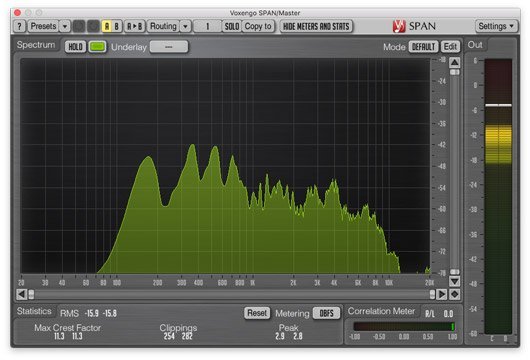Screen dimensions: 530x360
Task: Click the window title Voxengo SPAN/Master
Action: (265, 13)
